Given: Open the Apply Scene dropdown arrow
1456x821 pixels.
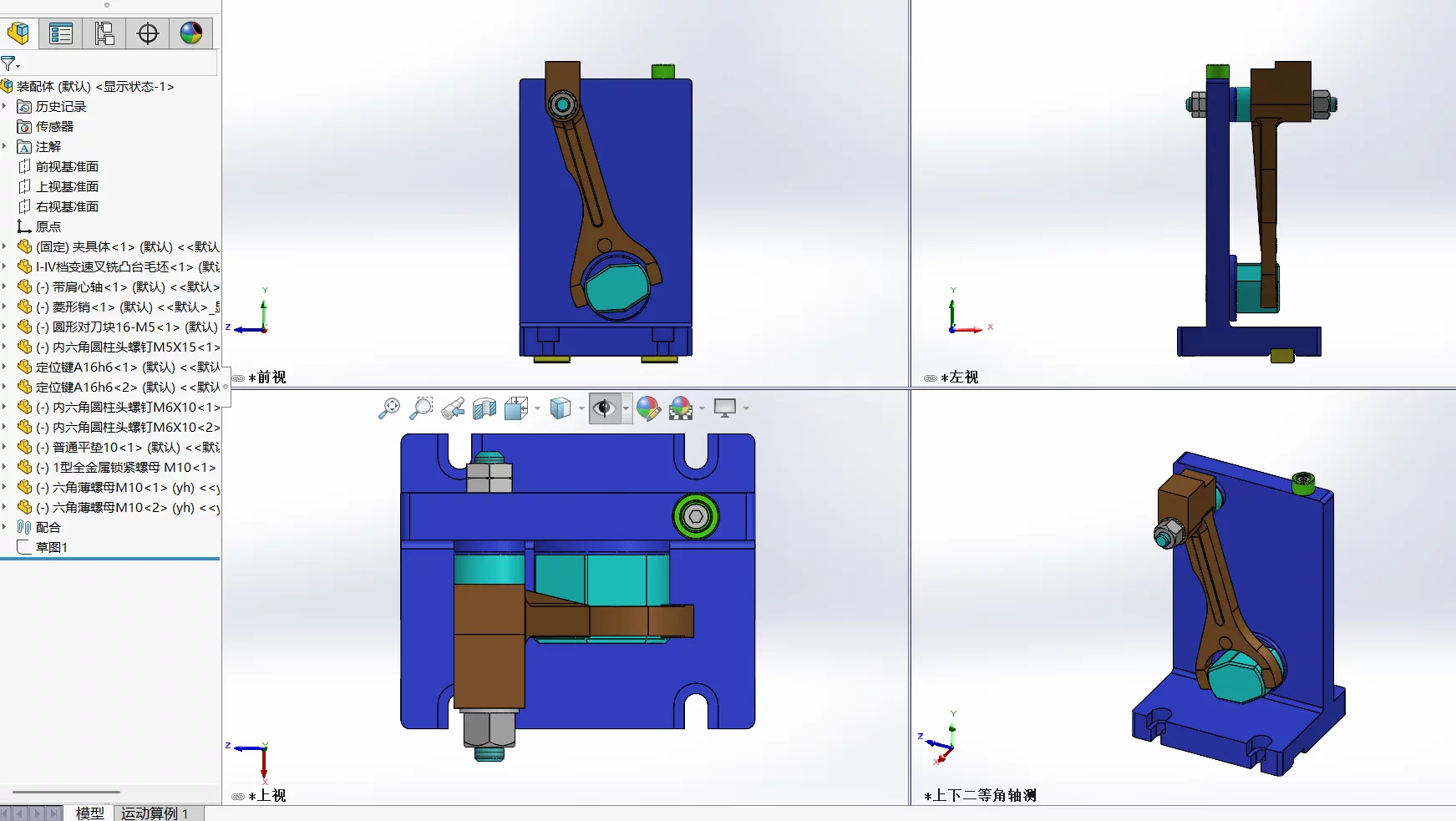Looking at the screenshot, I should [x=702, y=408].
